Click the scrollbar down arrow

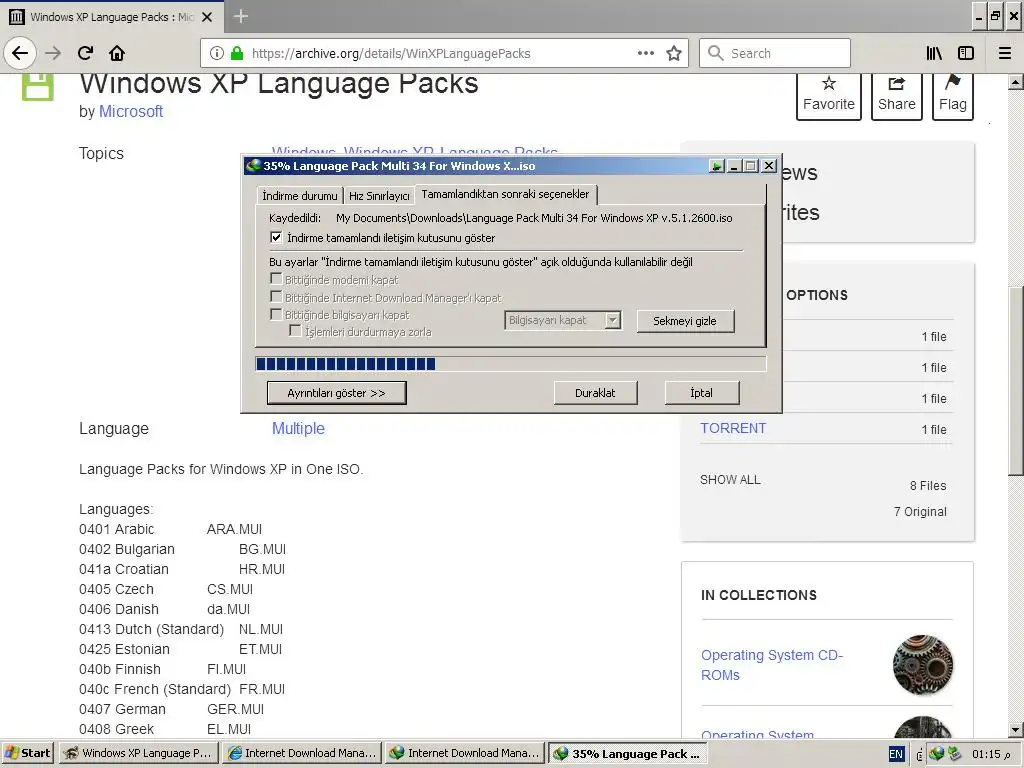[1016, 730]
